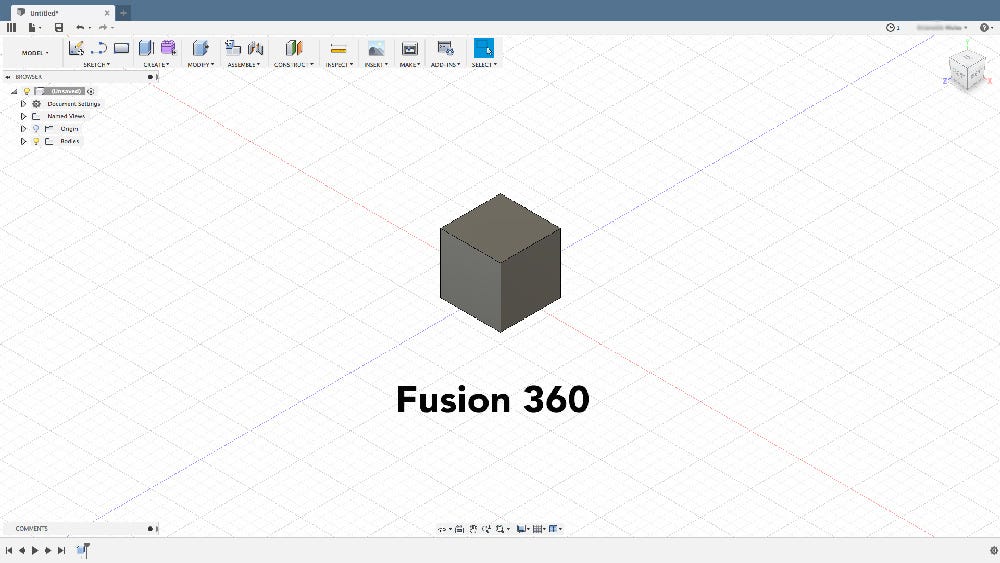Open the MODEL workspace dropdown
Image resolution: width=1000 pixels, height=563 pixels.
(x=34, y=53)
